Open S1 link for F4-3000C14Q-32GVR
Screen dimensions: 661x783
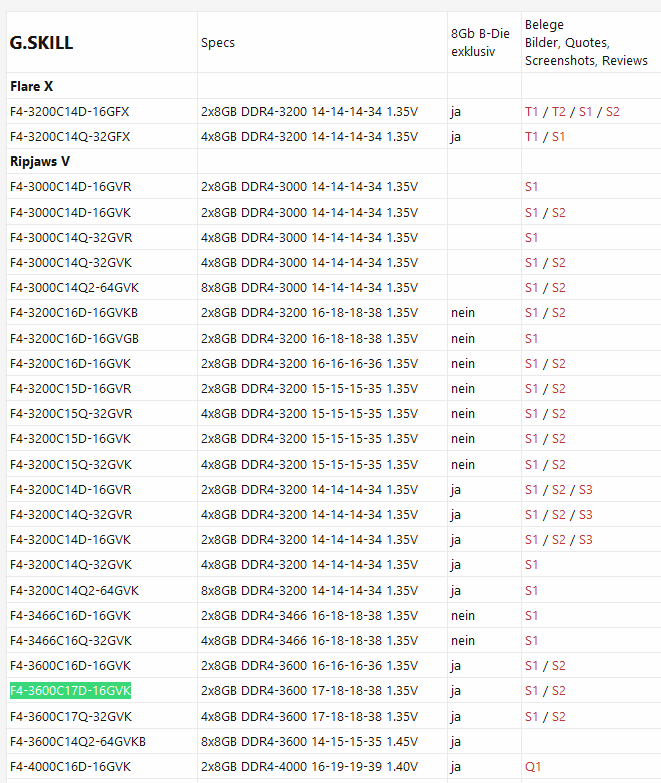point(531,238)
